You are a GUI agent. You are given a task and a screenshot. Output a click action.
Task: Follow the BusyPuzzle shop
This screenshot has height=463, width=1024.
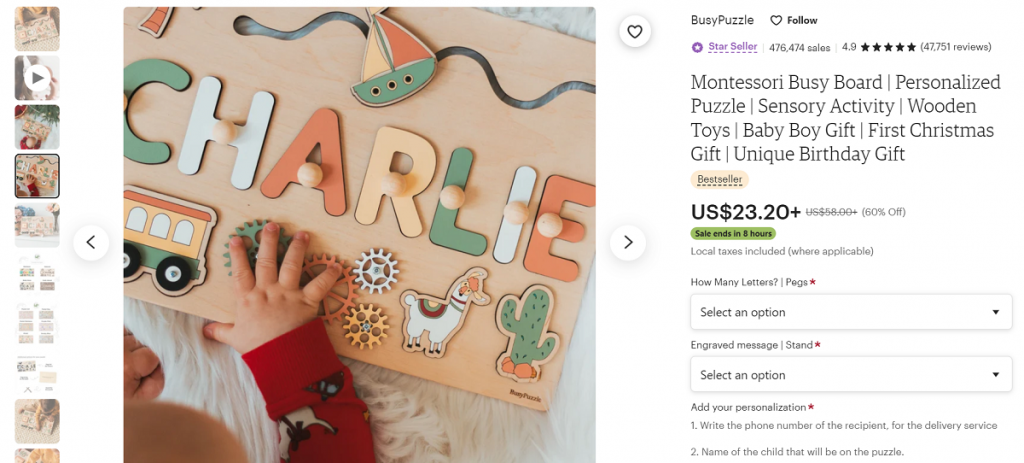click(794, 20)
